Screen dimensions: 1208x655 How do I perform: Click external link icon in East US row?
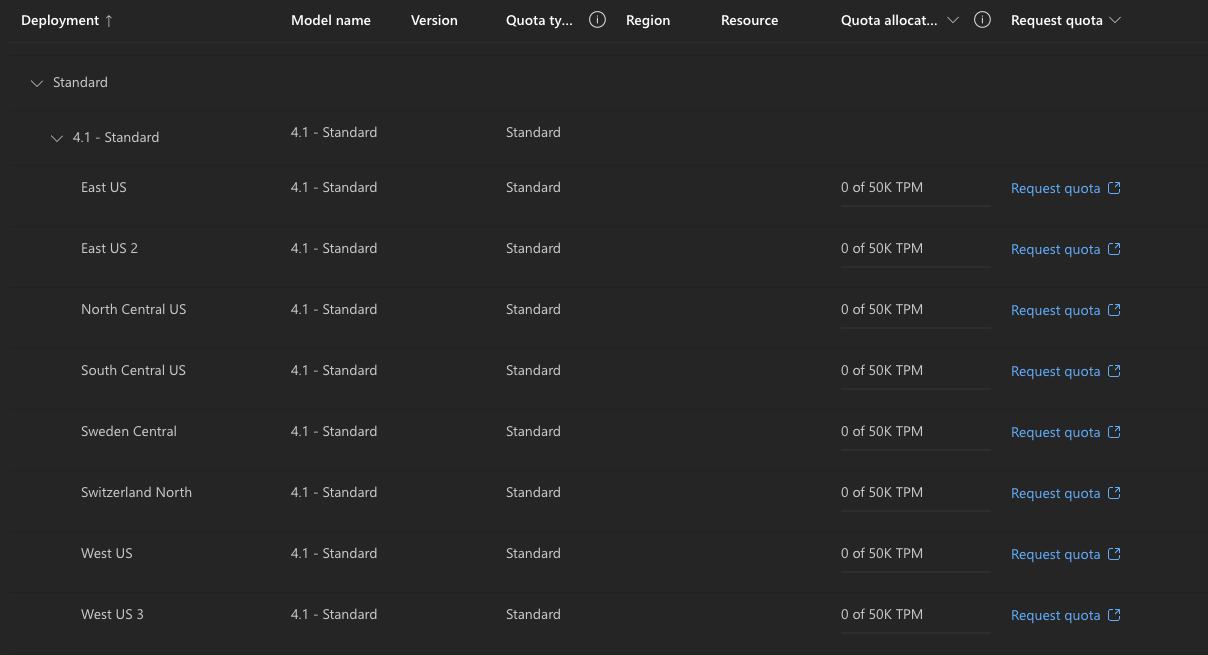tap(1115, 188)
